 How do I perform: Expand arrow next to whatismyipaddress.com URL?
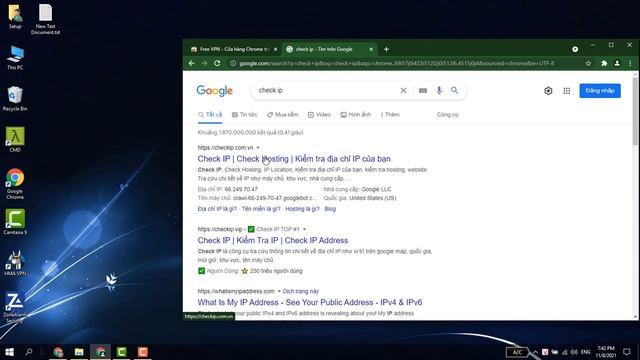pos(279,291)
